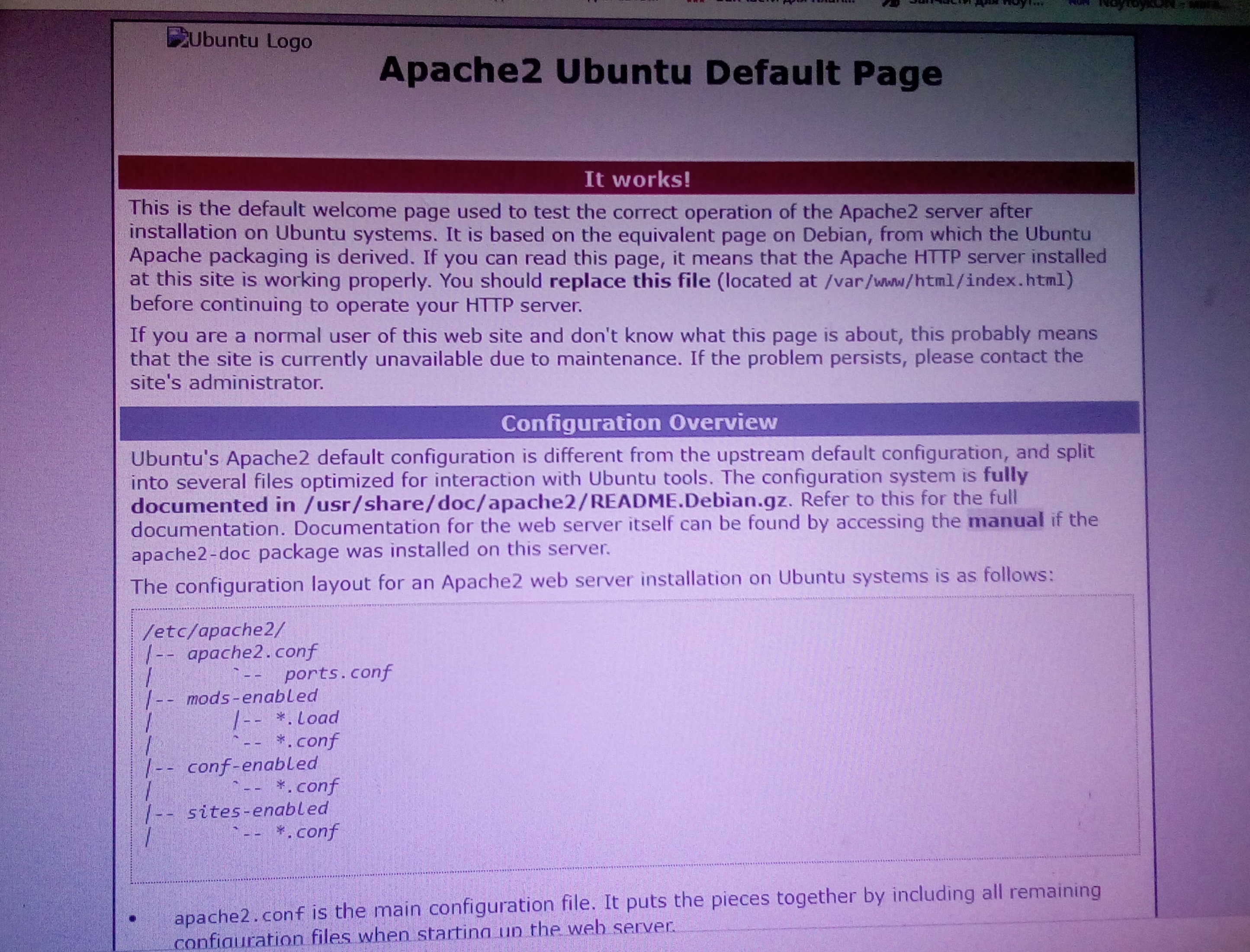Click /etc/apache2/ root in config tree
Image resolution: width=1250 pixels, height=952 pixels.
click(x=214, y=630)
